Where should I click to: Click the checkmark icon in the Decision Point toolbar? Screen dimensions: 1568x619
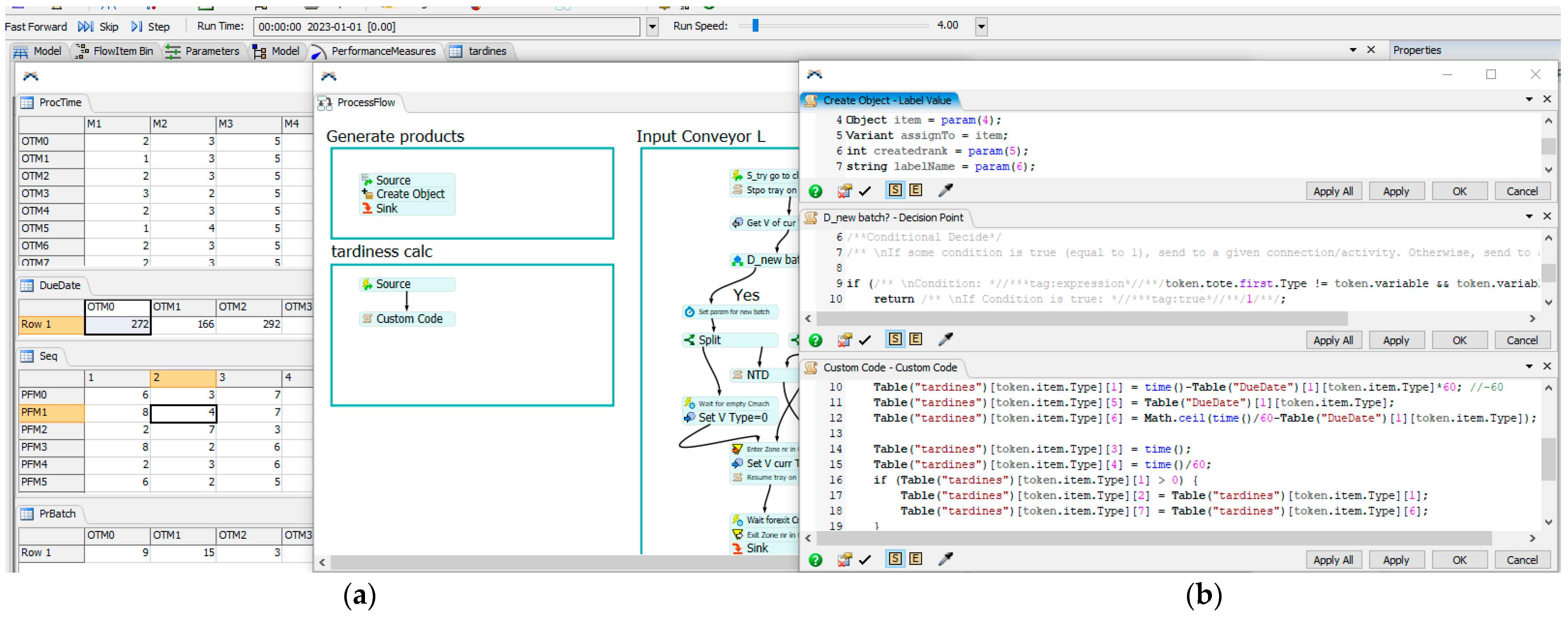[864, 341]
